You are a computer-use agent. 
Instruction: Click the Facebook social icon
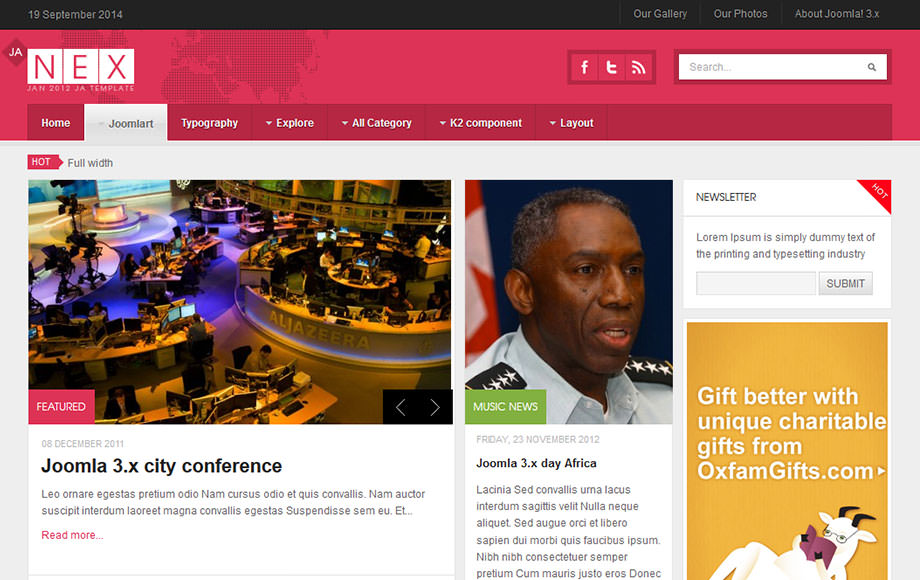click(x=585, y=67)
